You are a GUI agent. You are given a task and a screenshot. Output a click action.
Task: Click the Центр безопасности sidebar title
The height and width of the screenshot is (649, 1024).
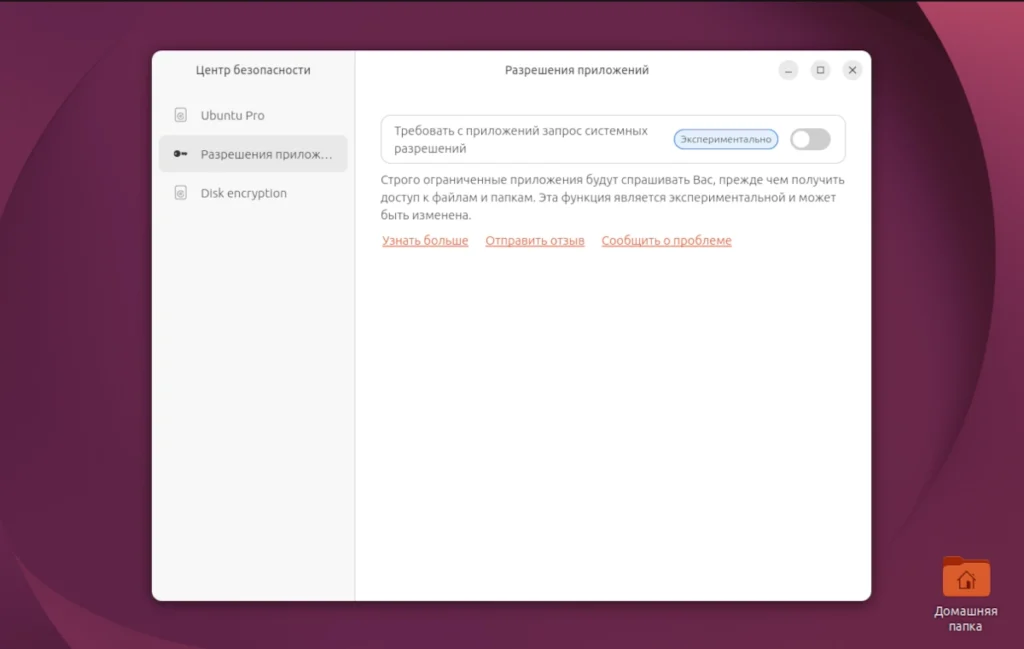click(253, 70)
